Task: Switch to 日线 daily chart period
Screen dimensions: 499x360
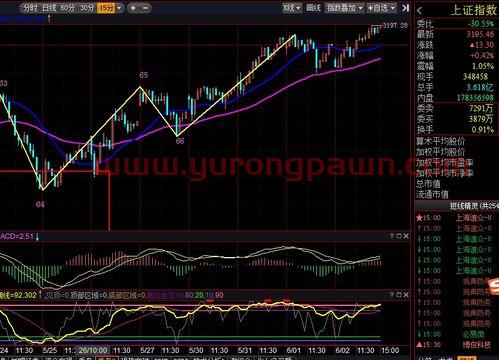Action: tap(49, 8)
